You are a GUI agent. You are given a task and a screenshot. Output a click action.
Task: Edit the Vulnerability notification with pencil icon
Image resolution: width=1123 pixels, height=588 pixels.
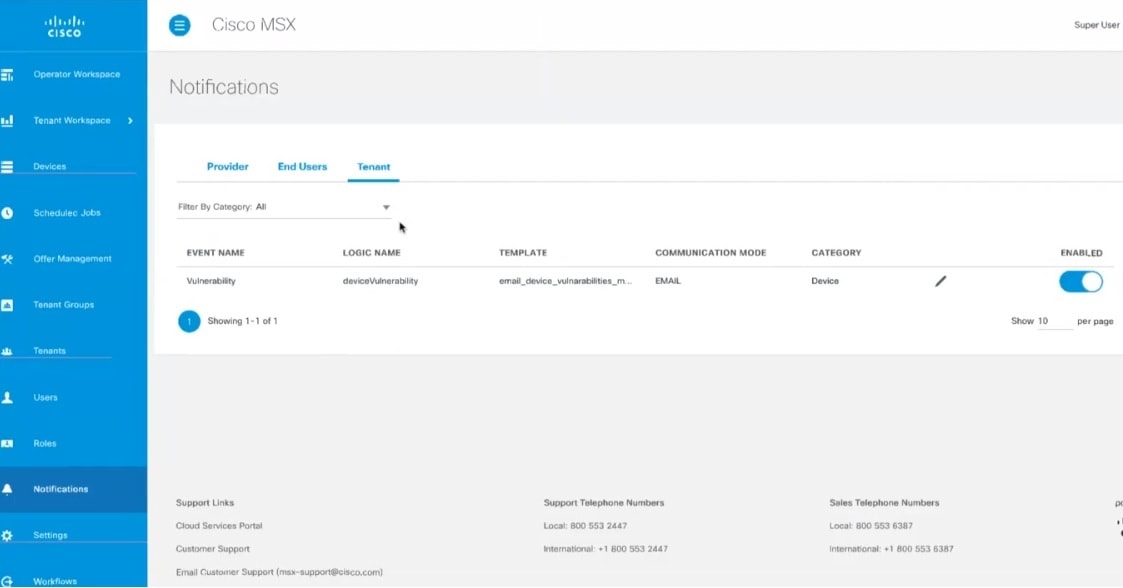click(x=940, y=281)
